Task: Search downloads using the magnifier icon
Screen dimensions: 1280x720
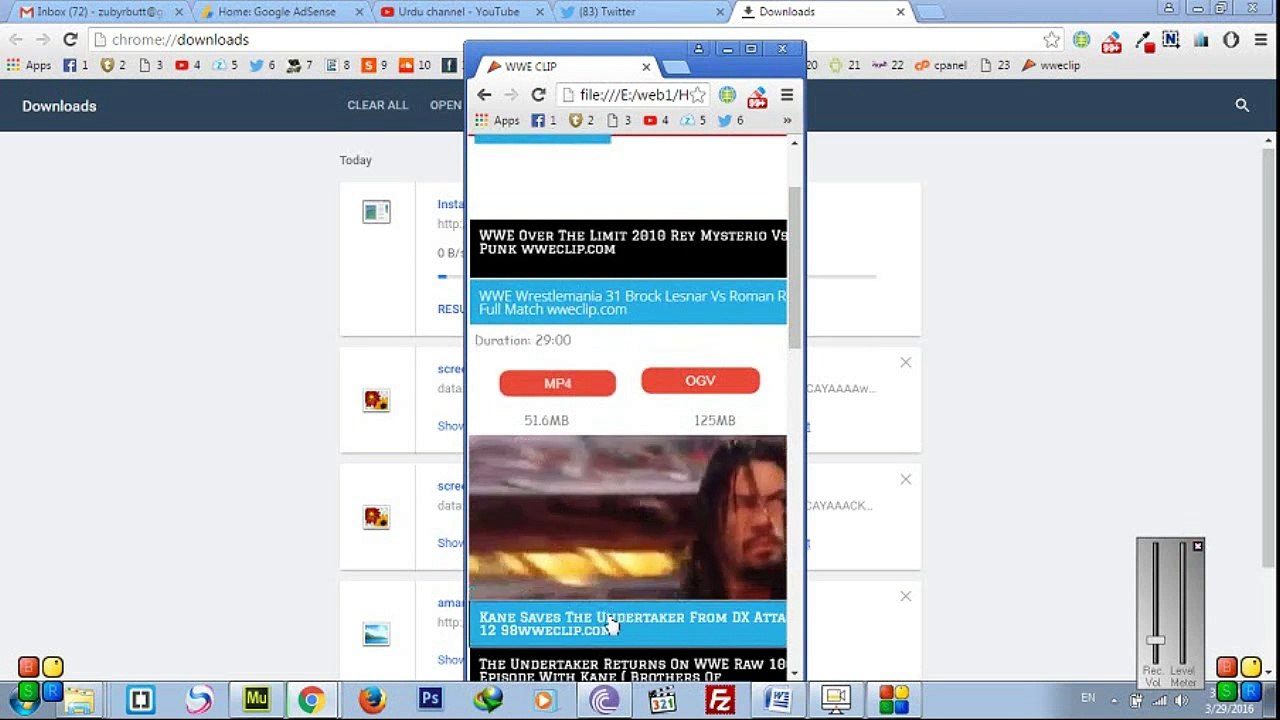Action: coord(1242,105)
